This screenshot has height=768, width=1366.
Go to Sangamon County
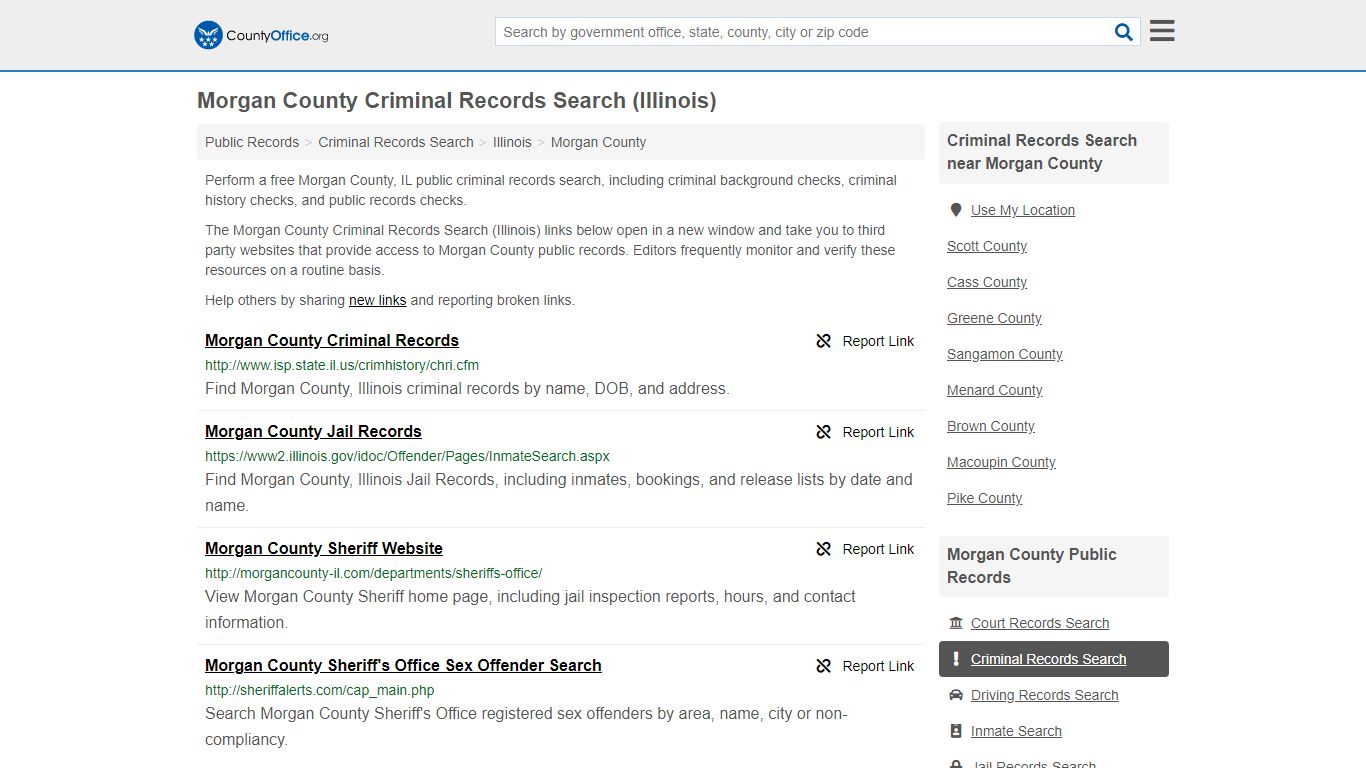[x=1005, y=354]
